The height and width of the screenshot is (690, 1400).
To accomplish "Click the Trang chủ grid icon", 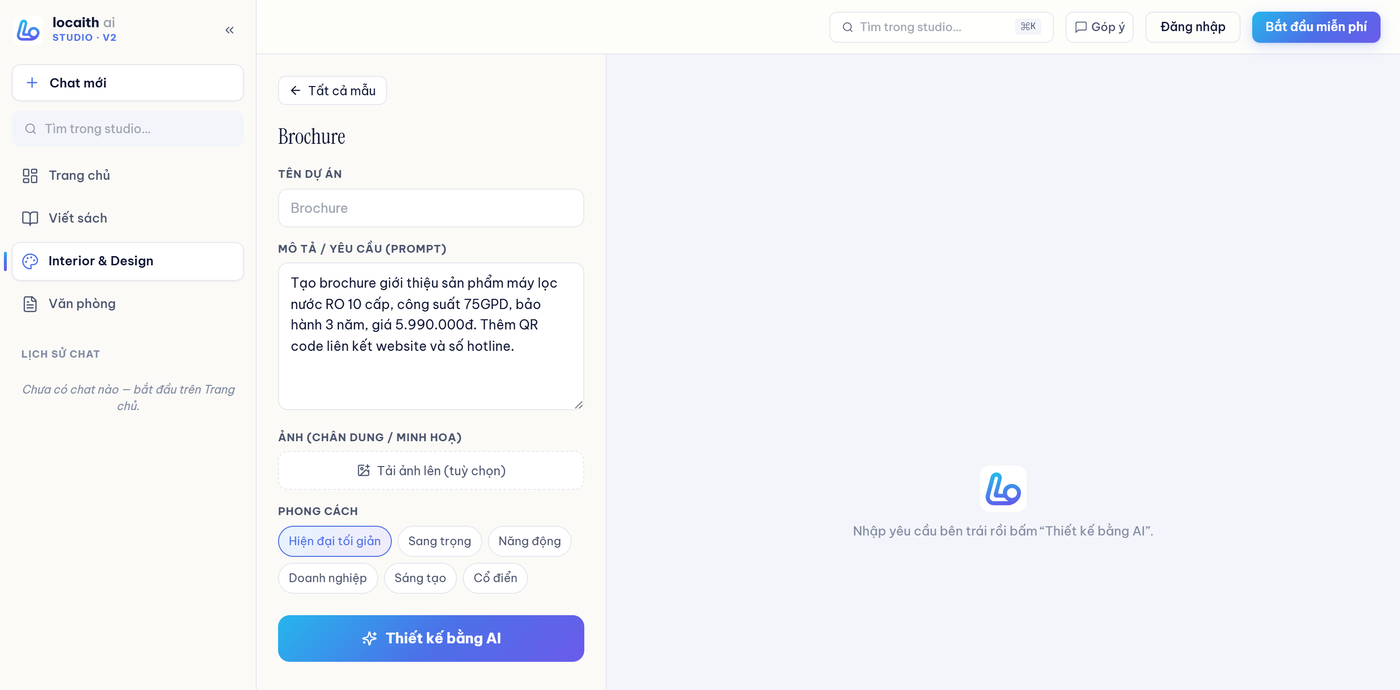I will point(30,176).
